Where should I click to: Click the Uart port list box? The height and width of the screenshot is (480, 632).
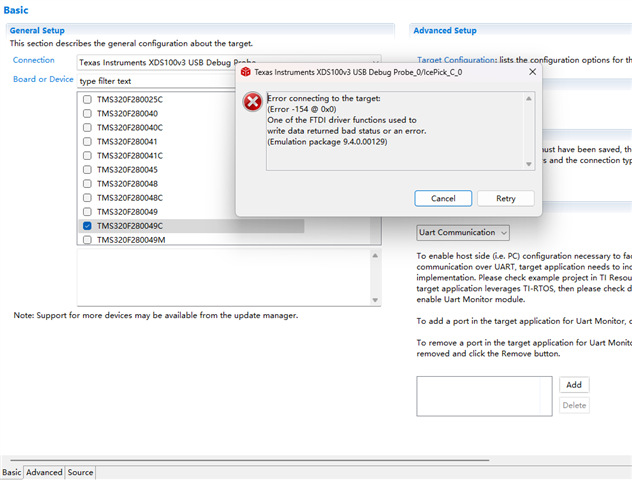coord(484,396)
